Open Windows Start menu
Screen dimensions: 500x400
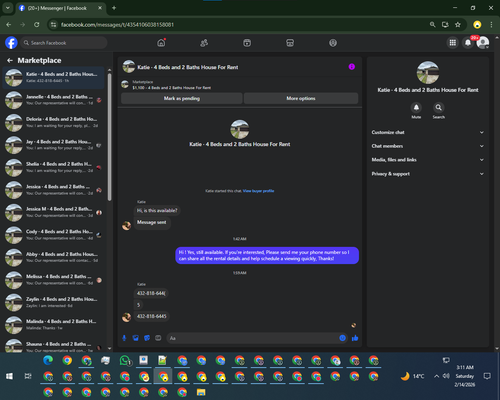pos(9,376)
